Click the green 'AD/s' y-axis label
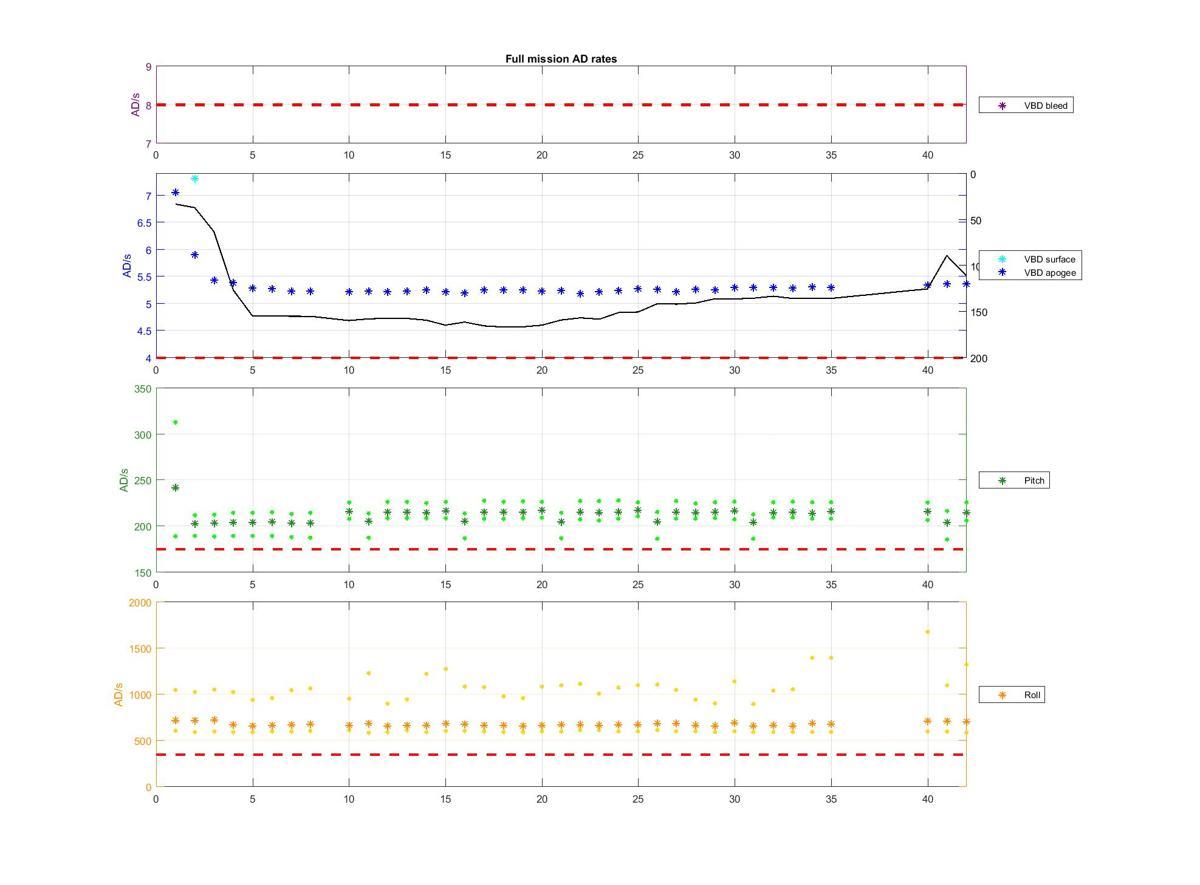 pos(124,480)
